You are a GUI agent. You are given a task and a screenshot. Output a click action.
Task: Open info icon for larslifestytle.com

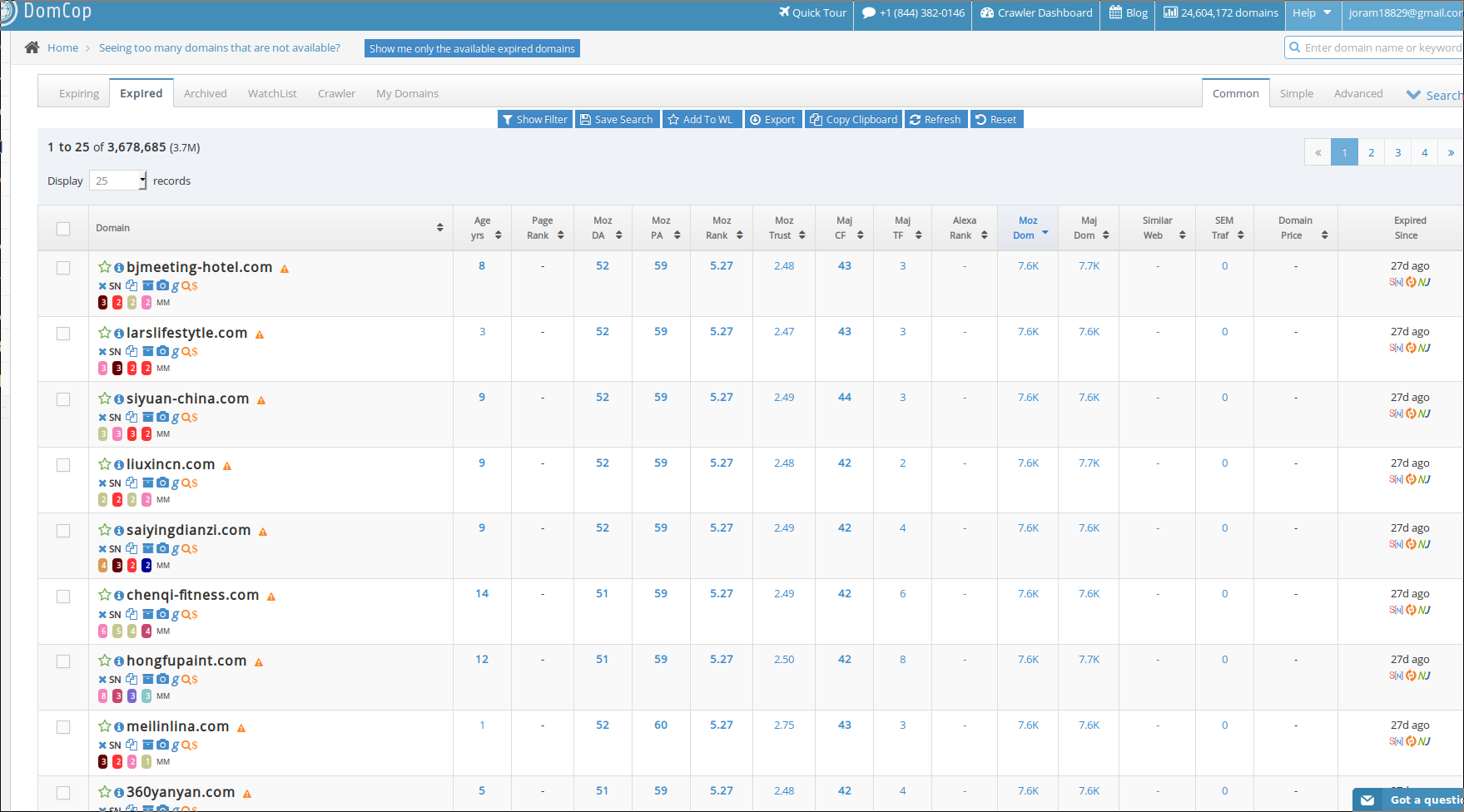[x=119, y=334]
